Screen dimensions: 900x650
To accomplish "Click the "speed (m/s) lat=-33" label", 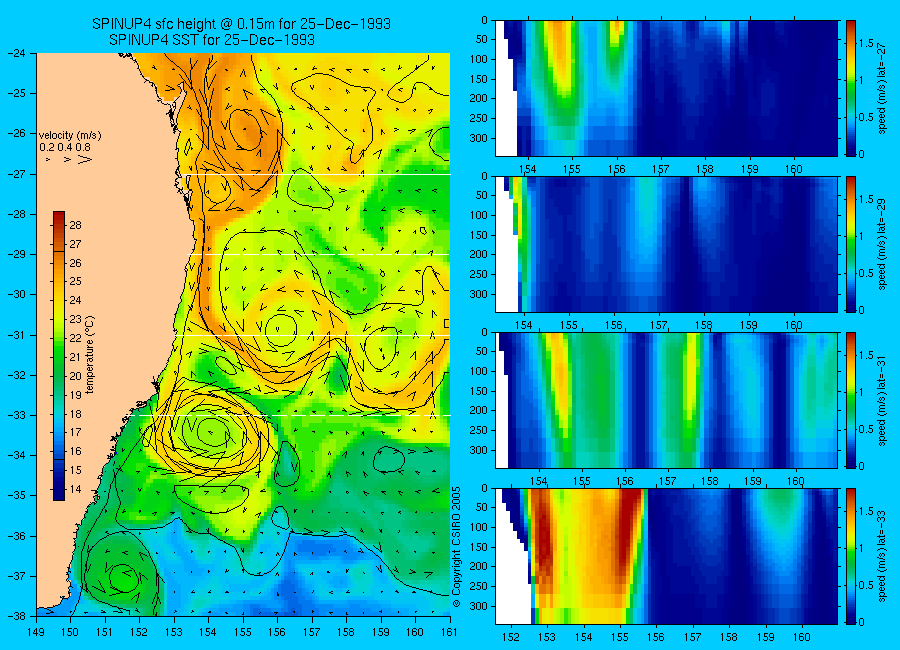I will click(x=882, y=556).
